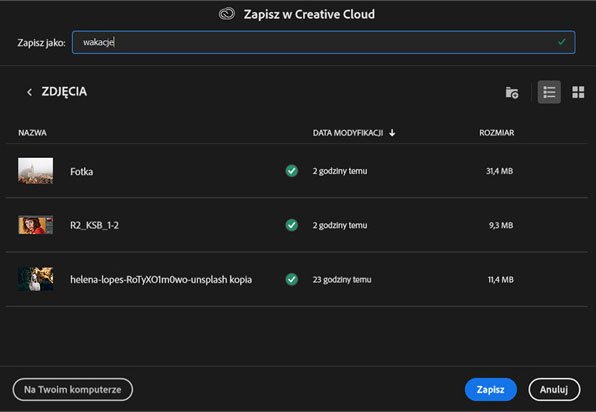
Task: Select the Fotka thumbnail
Action: (x=36, y=171)
